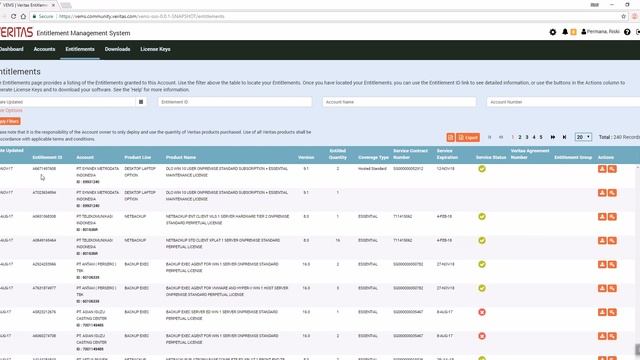
Task: Open the notifications bell
Action: (x=565, y=32)
